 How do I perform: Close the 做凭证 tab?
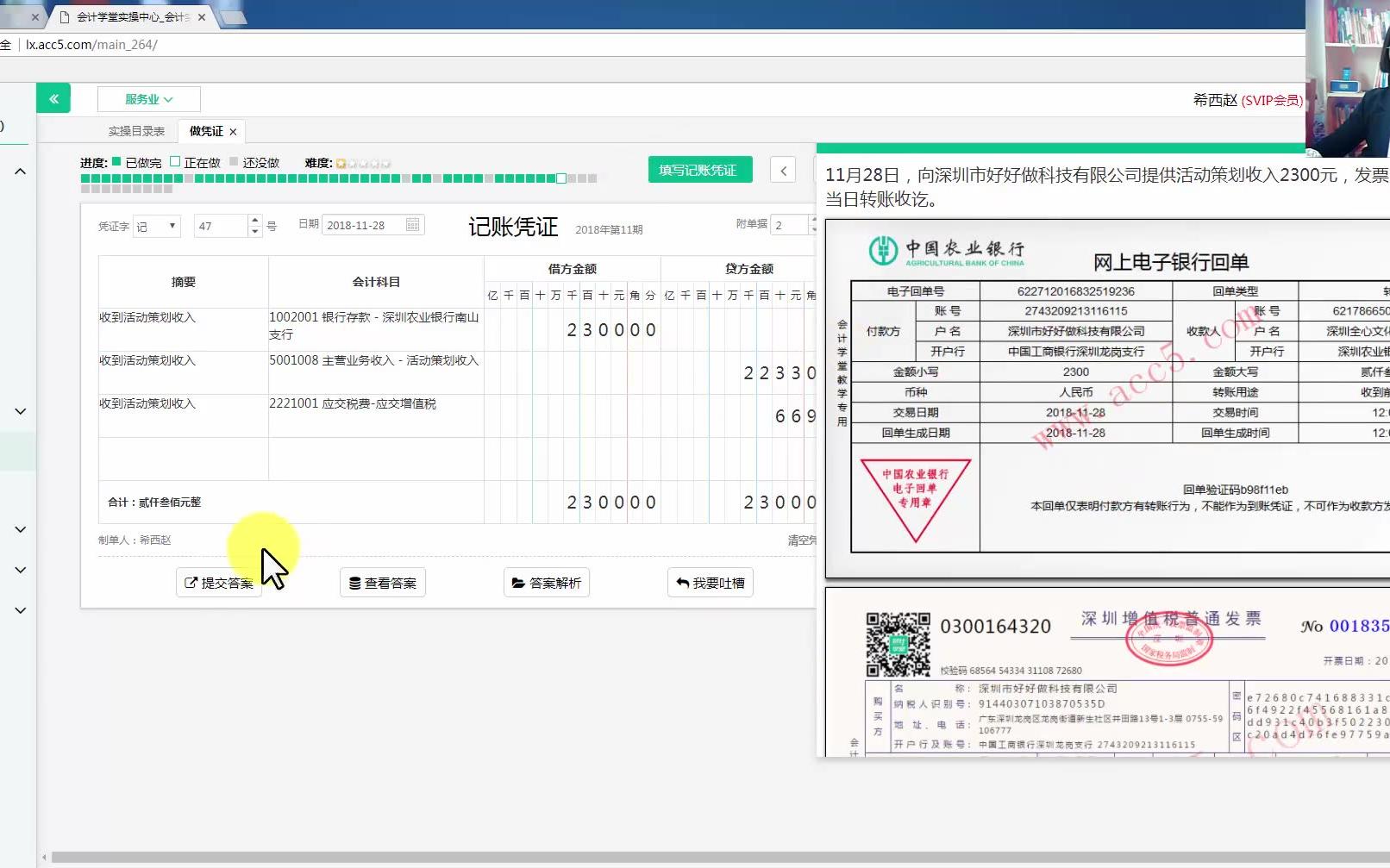click(233, 132)
